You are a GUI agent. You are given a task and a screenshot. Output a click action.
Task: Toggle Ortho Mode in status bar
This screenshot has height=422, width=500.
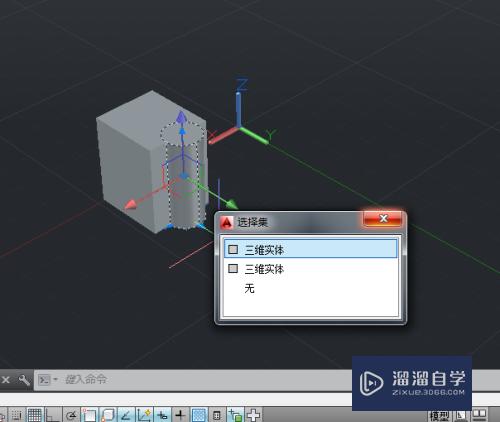[53, 415]
